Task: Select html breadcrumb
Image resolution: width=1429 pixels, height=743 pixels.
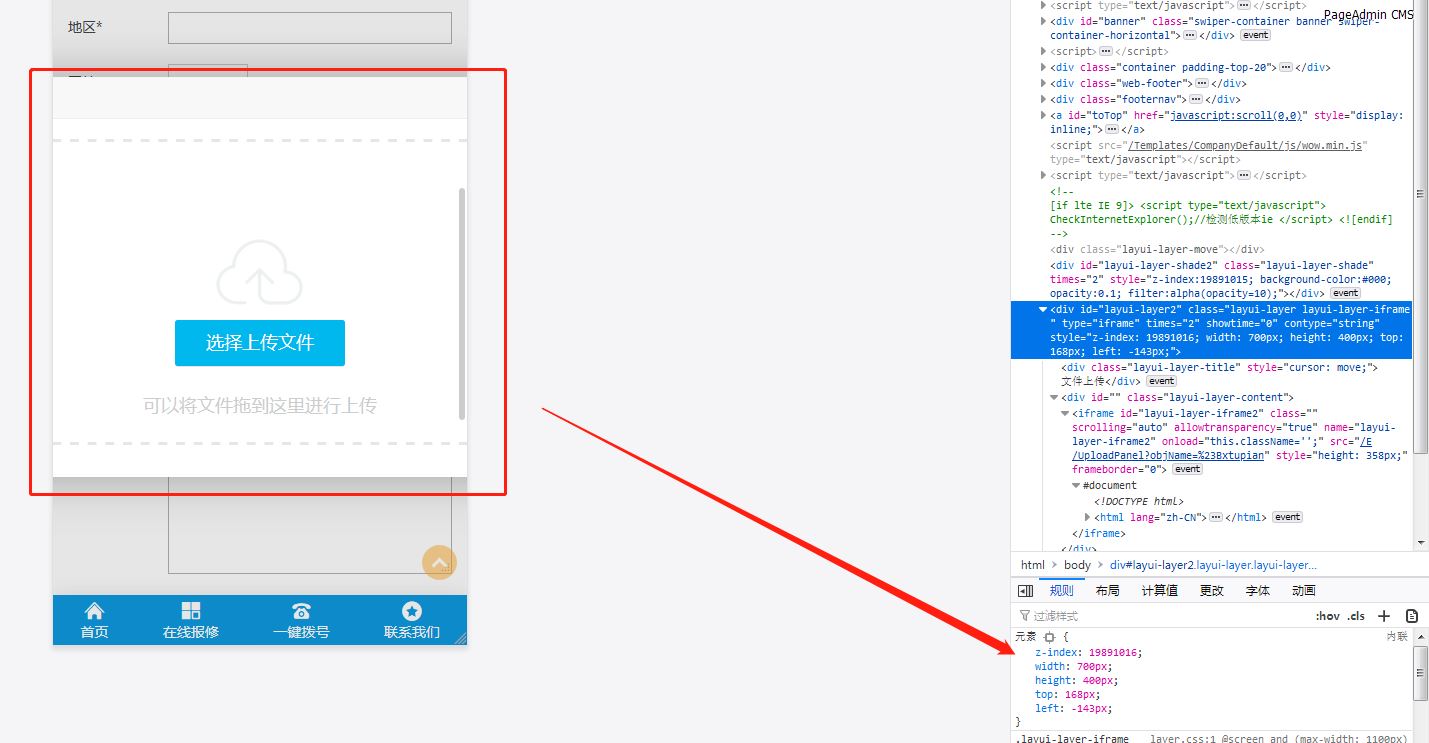Action: click(x=1033, y=565)
